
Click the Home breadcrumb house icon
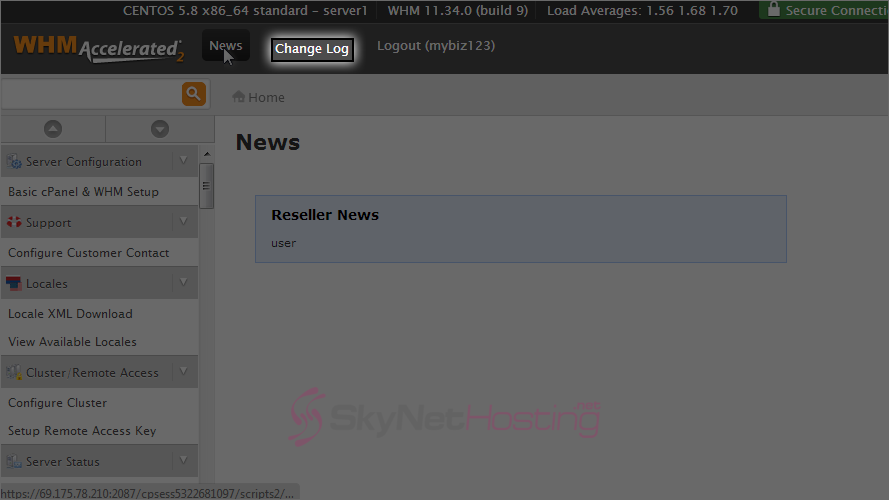point(238,96)
